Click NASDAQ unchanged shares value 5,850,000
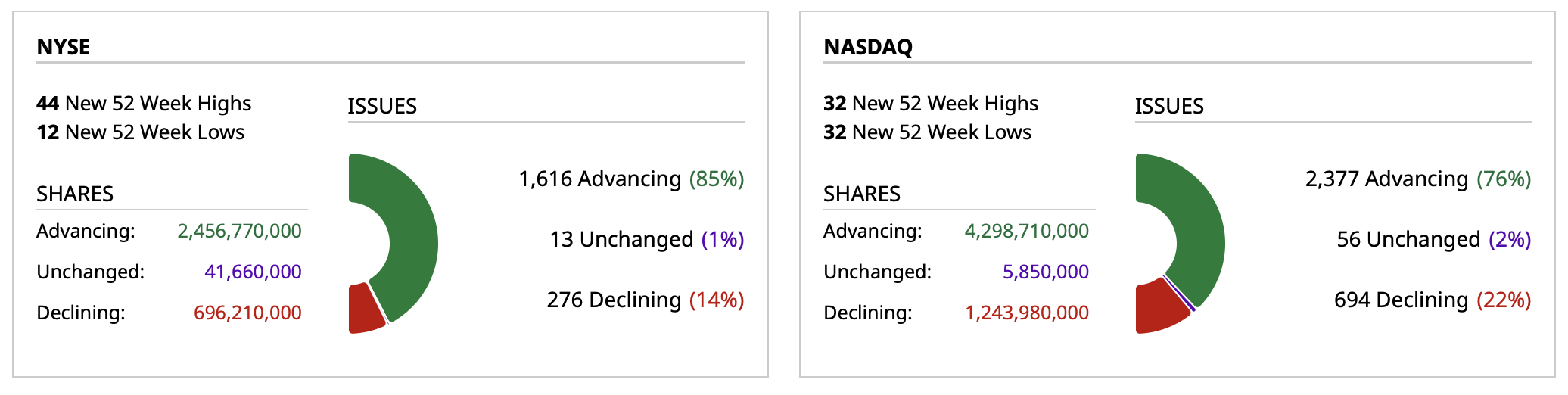Viewport: 1568px width, 395px height. (x=1045, y=272)
